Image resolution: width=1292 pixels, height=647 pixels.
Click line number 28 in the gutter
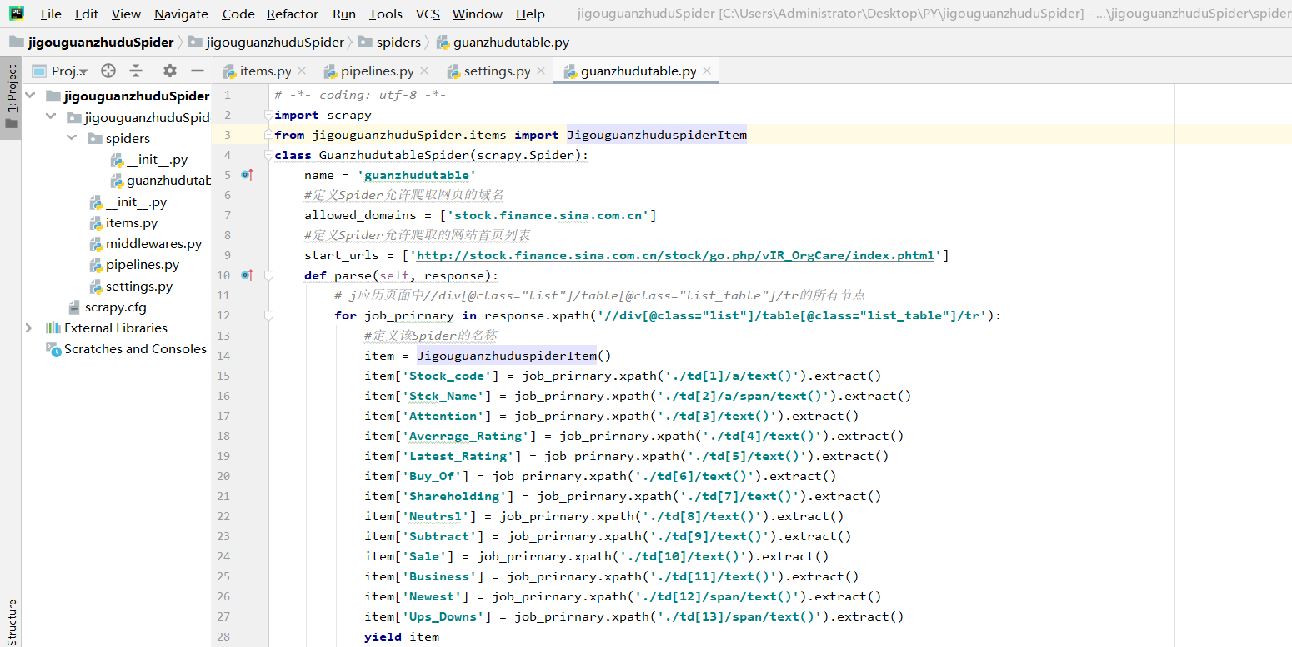[x=222, y=637]
